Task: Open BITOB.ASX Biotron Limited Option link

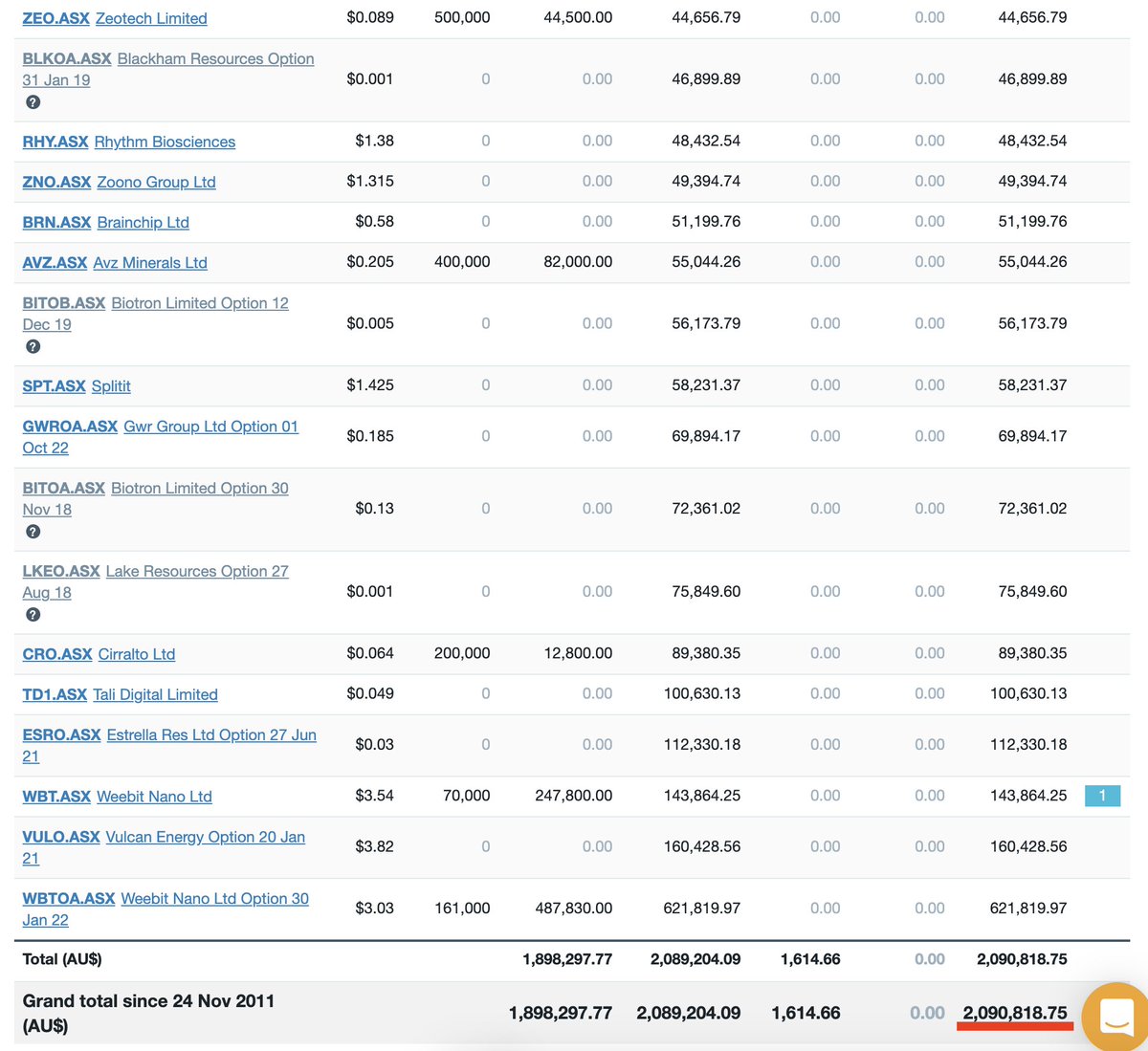Action: (156, 313)
